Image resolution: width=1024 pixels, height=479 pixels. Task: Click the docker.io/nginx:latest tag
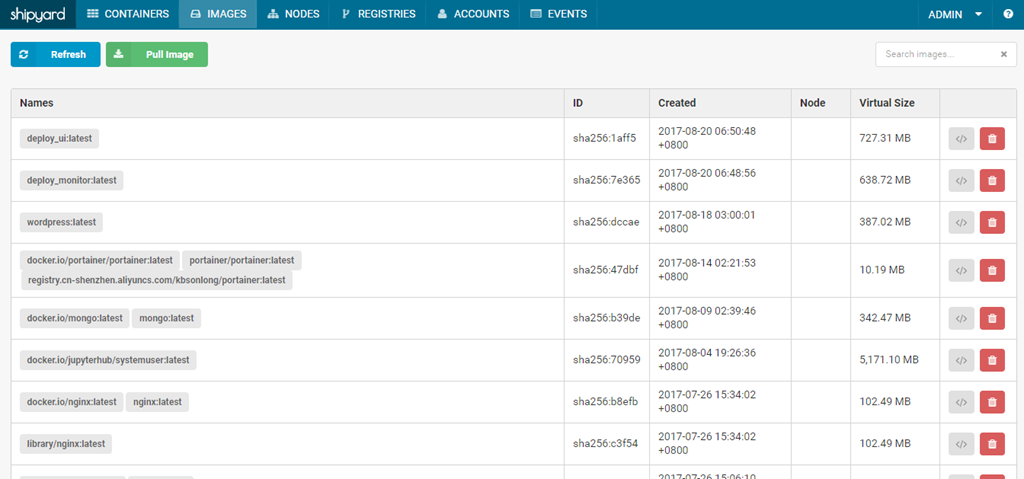coord(71,402)
